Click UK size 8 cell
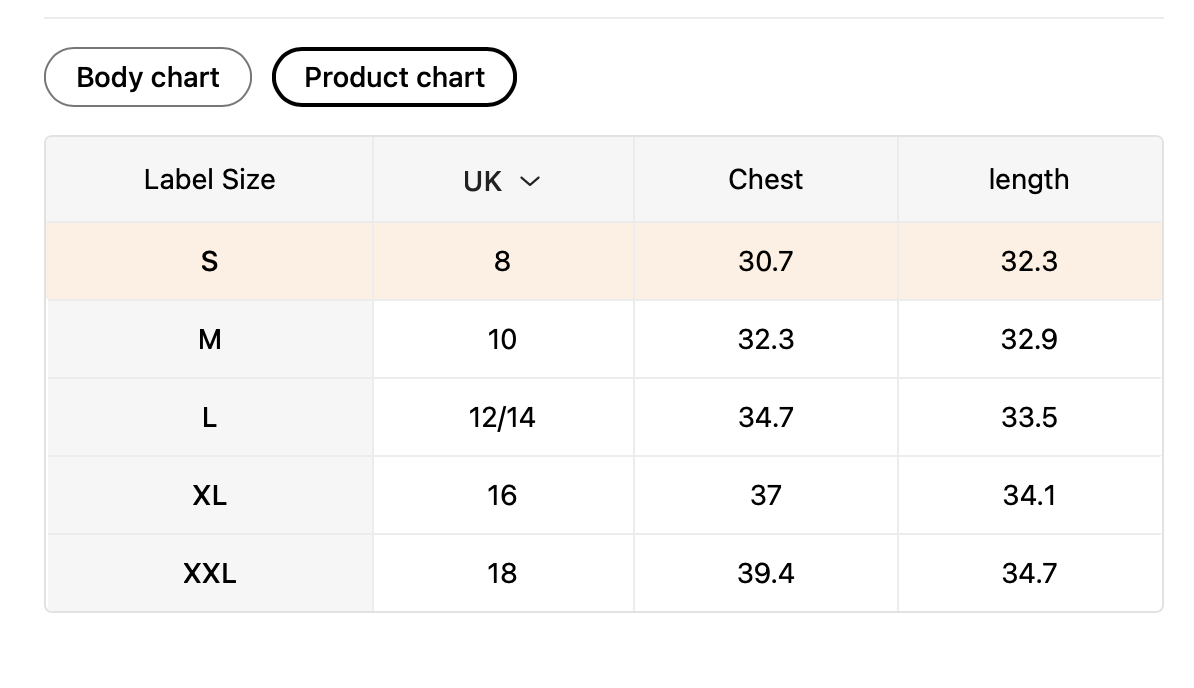The height and width of the screenshot is (688, 1194). click(x=502, y=262)
